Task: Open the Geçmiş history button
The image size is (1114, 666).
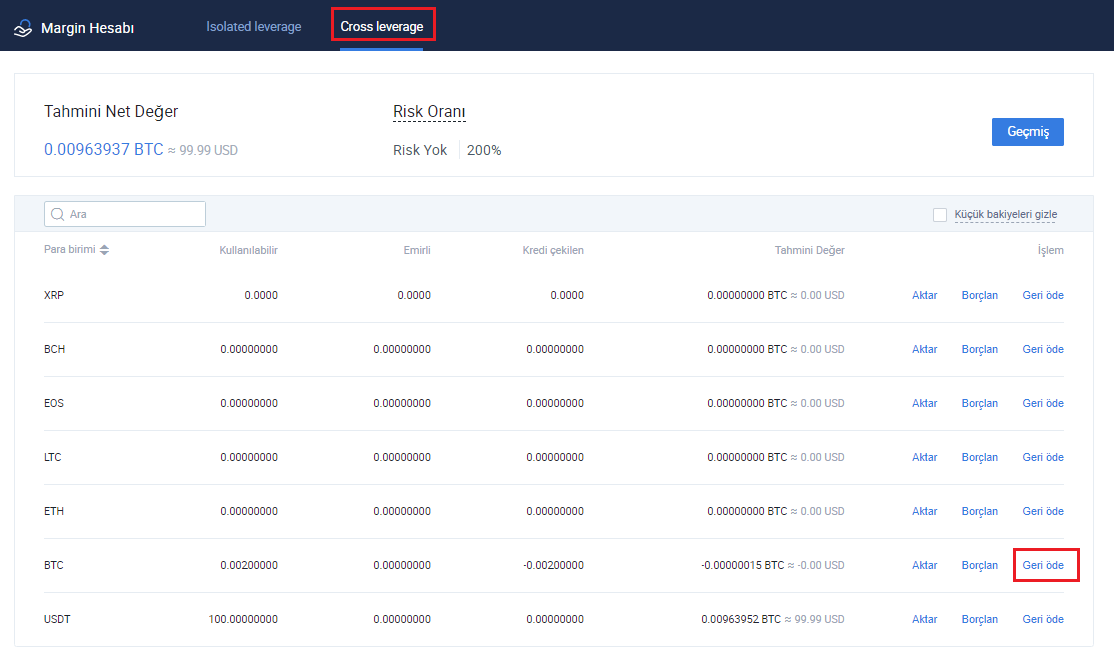Action: (1027, 131)
